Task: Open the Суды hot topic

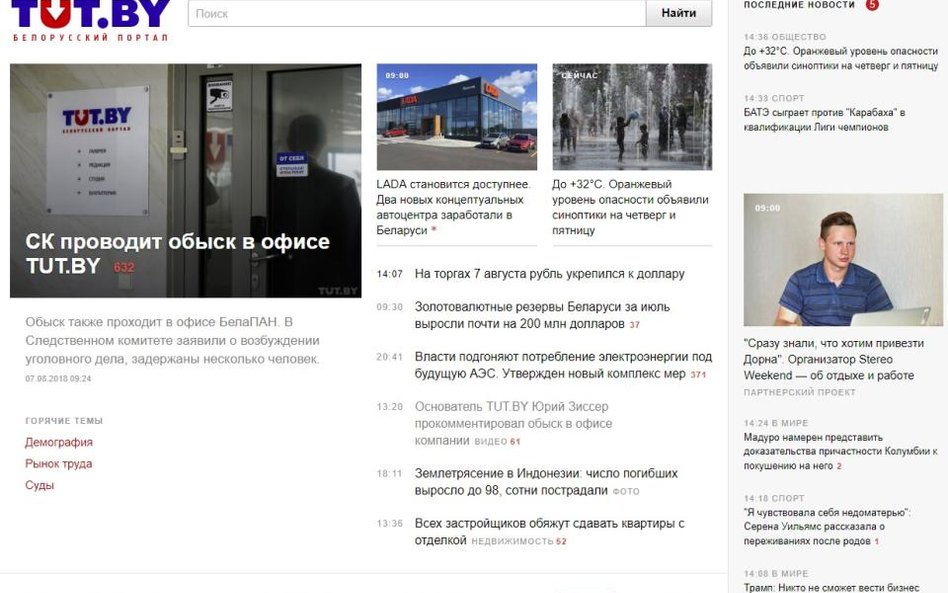Action: pos(39,485)
